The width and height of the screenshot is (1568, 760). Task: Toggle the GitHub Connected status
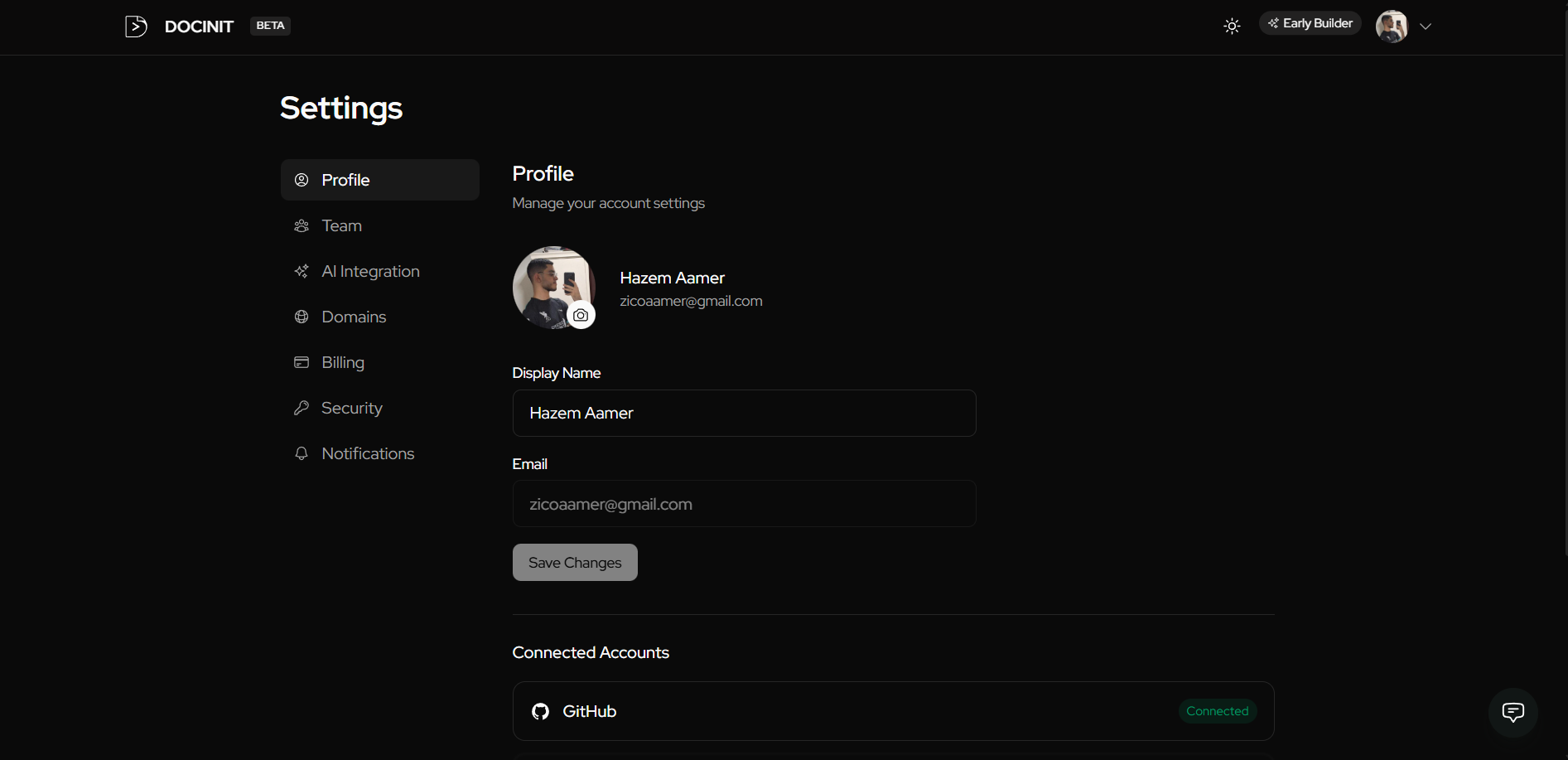(1217, 711)
